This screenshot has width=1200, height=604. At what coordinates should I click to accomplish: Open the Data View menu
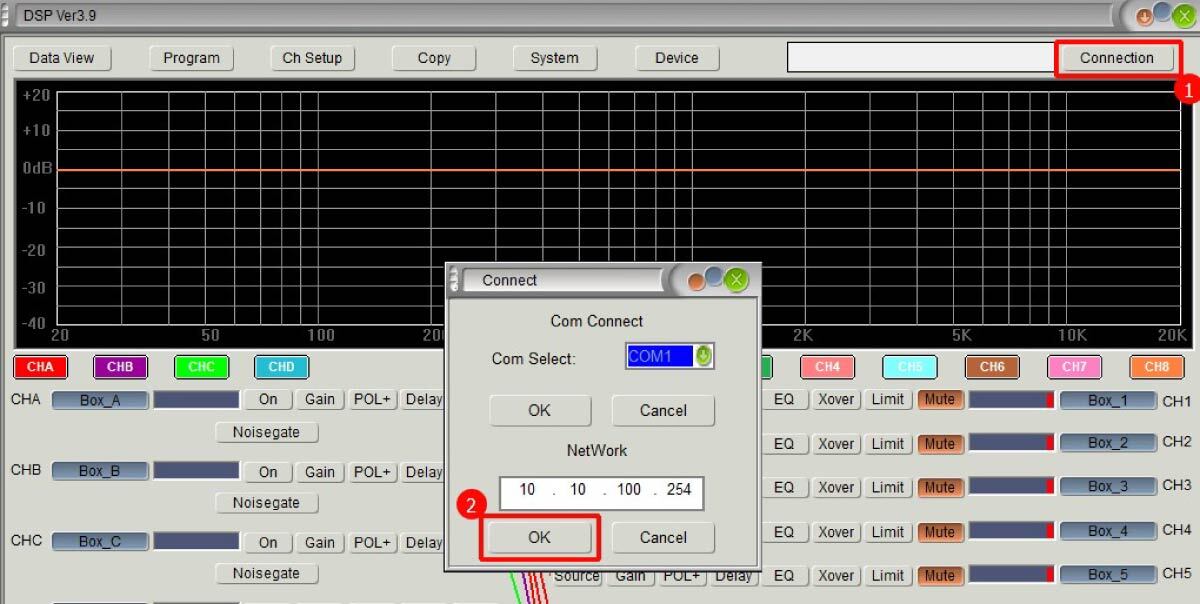point(61,58)
